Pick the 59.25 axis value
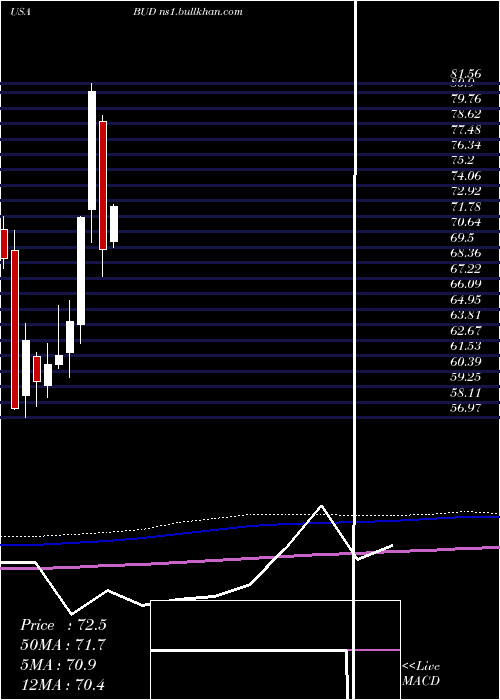The image size is (500, 700). tap(466, 377)
